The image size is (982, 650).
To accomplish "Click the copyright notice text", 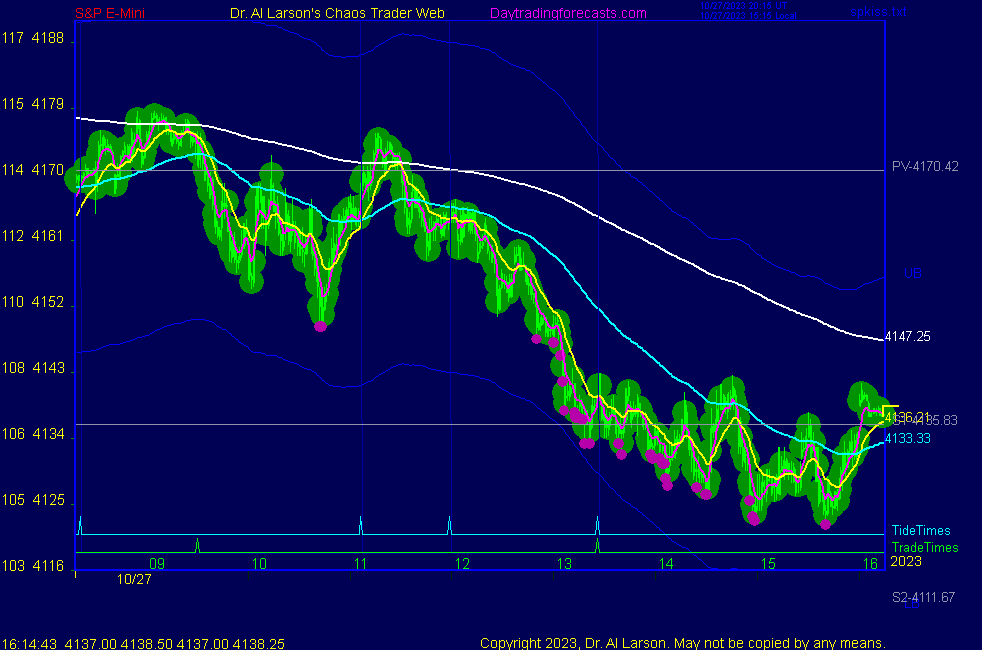I will 683,643.
